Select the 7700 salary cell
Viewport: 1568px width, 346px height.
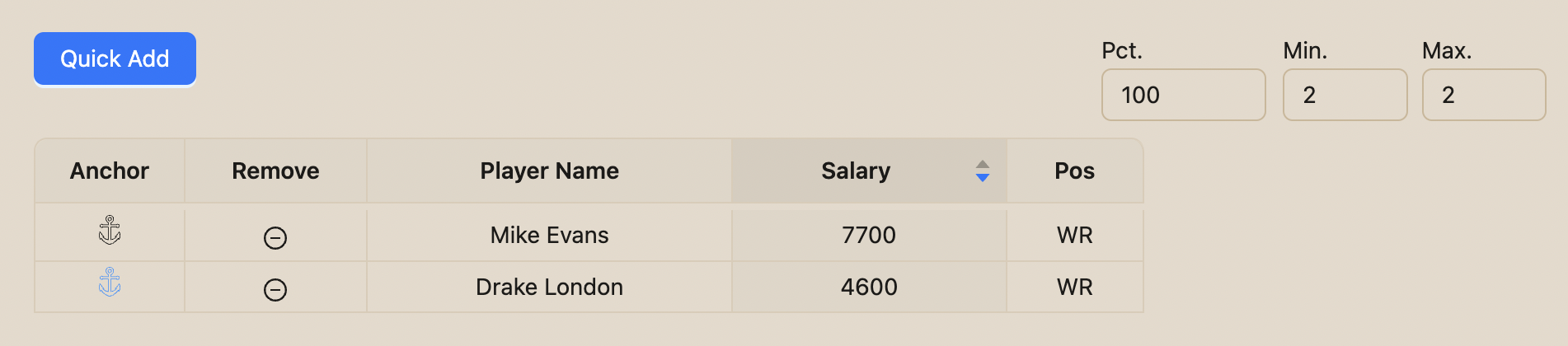click(869, 235)
